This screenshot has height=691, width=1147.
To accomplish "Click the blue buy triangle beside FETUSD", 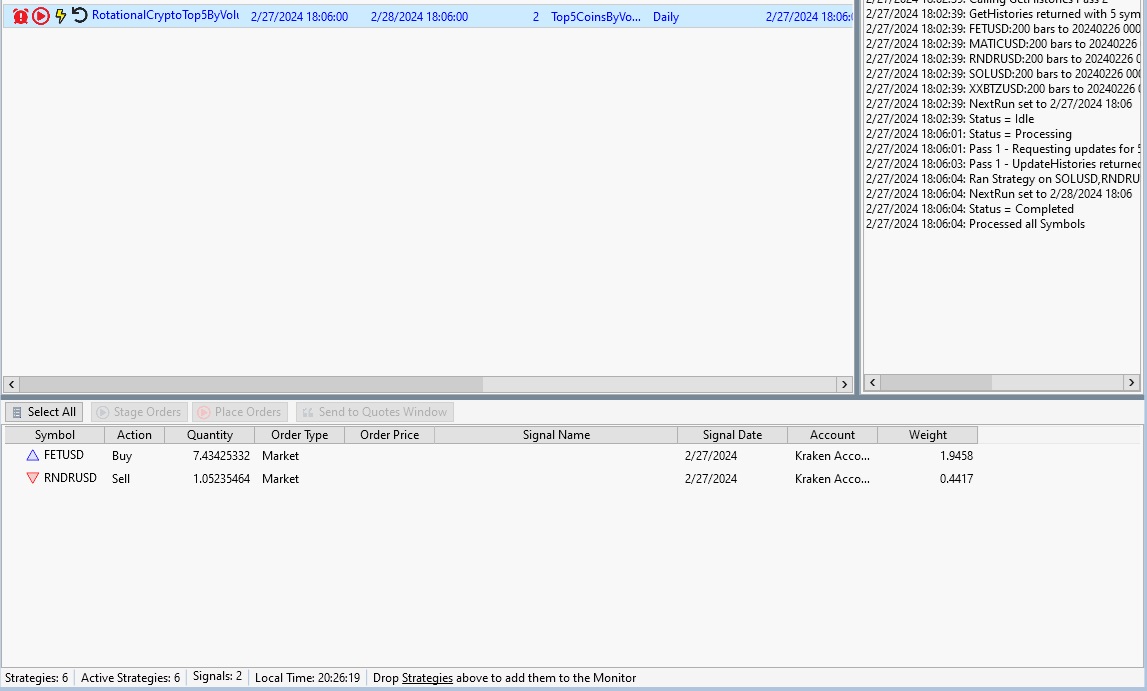I will [33, 455].
